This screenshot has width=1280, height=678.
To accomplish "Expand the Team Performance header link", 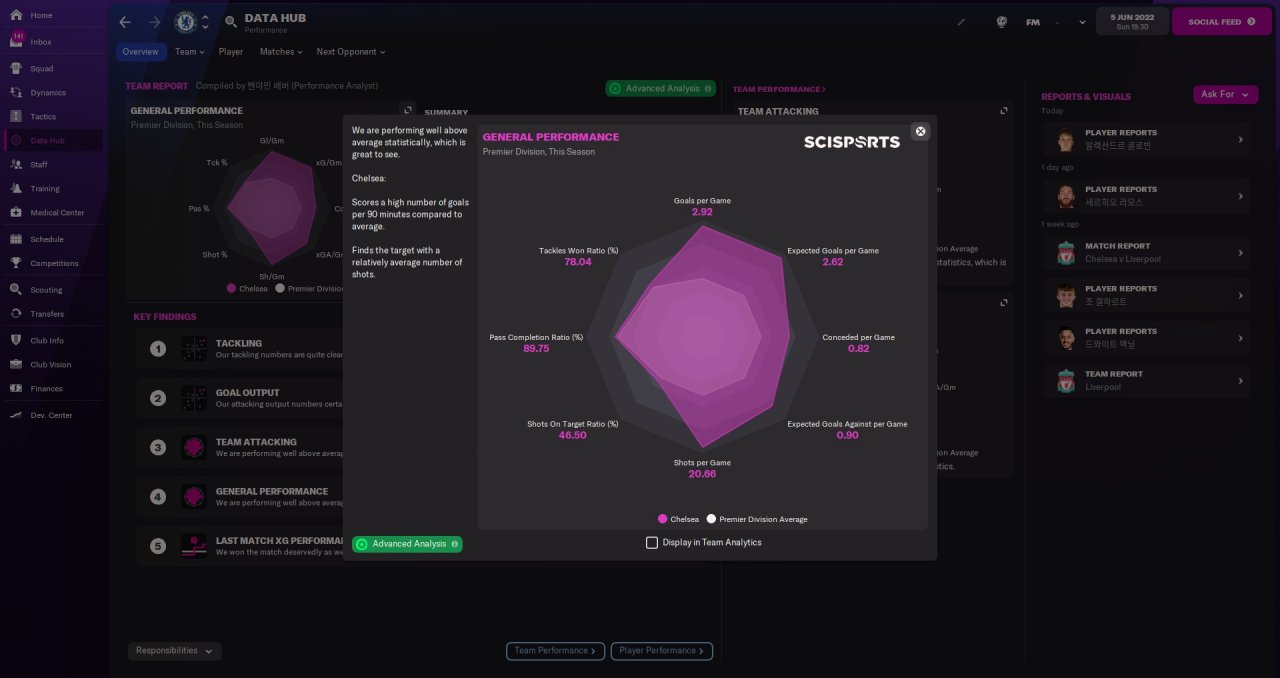I will point(779,90).
